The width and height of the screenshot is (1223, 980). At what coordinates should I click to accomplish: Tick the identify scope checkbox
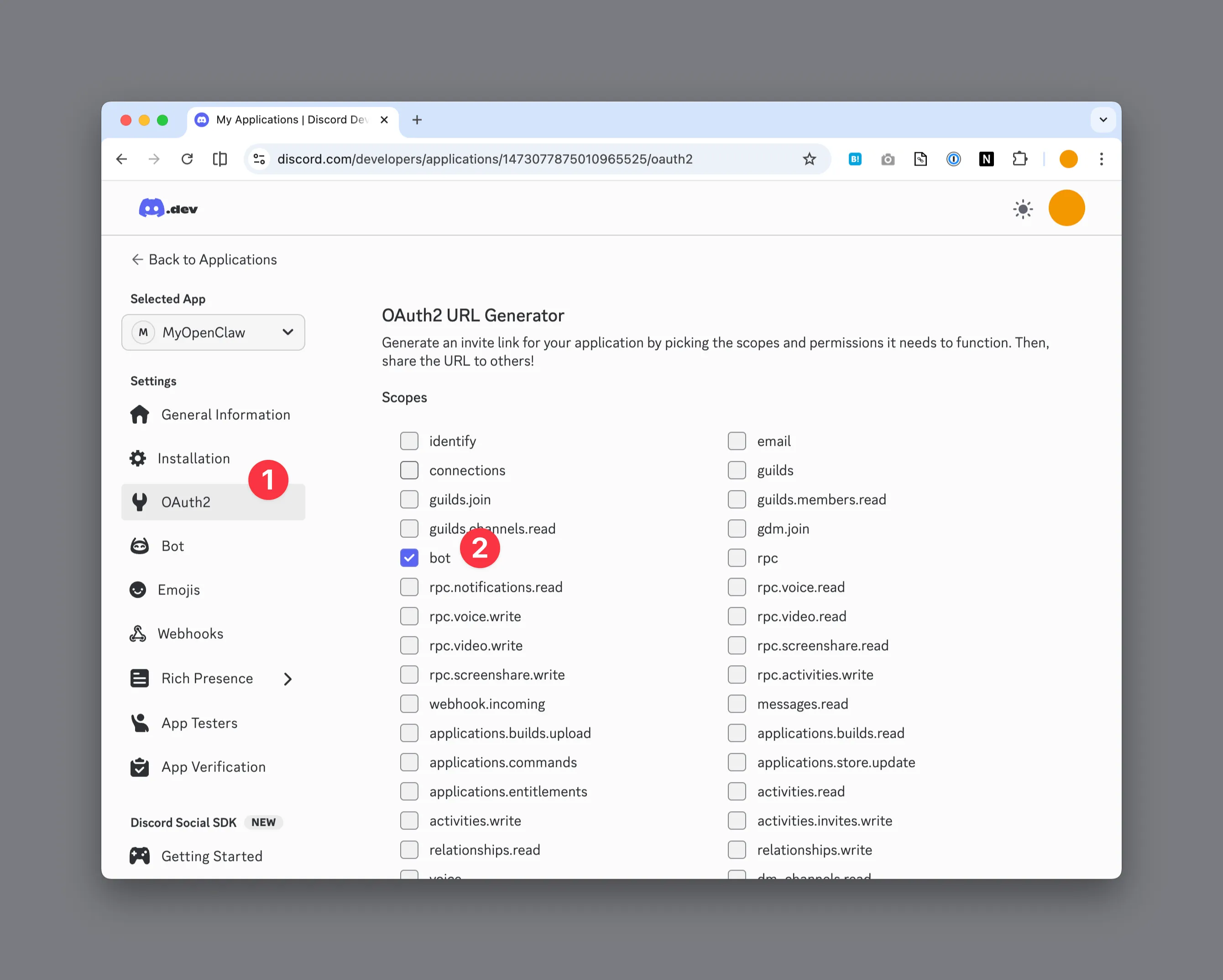(x=409, y=441)
